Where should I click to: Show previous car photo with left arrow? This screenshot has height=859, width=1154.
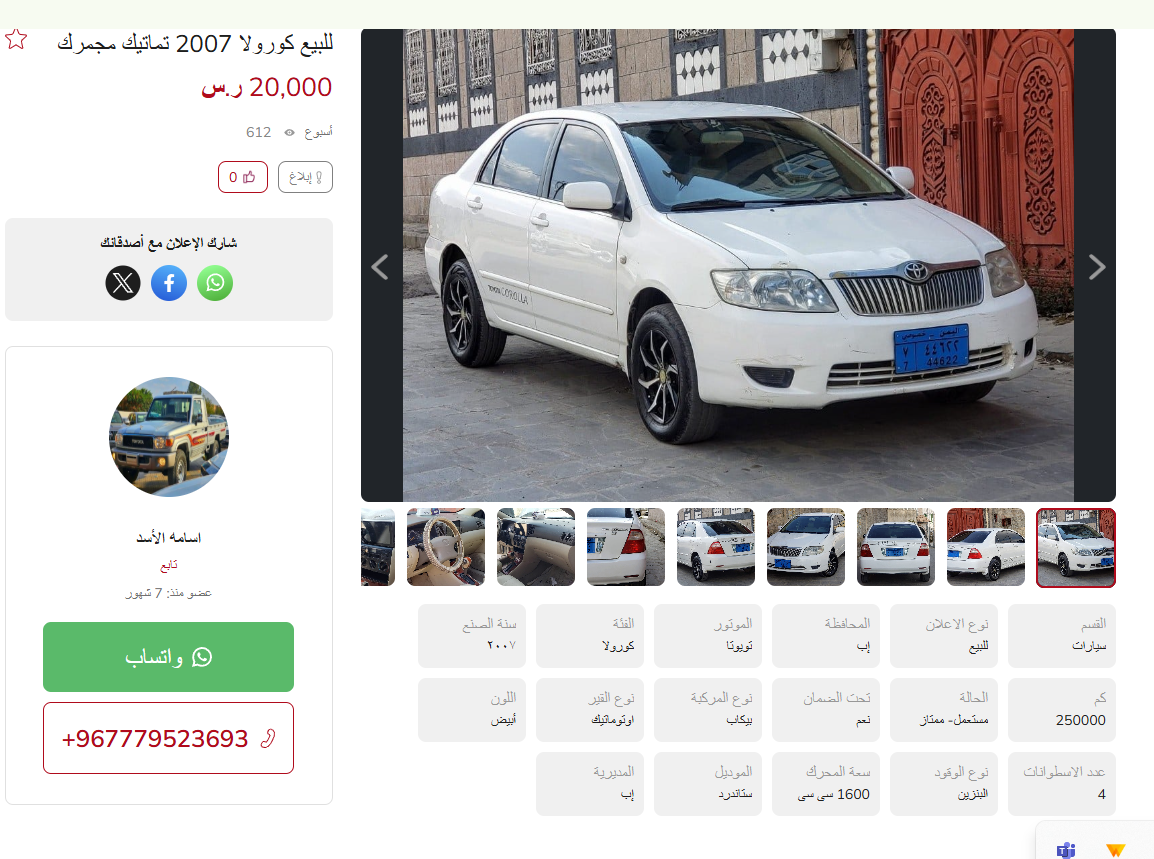pos(380,266)
